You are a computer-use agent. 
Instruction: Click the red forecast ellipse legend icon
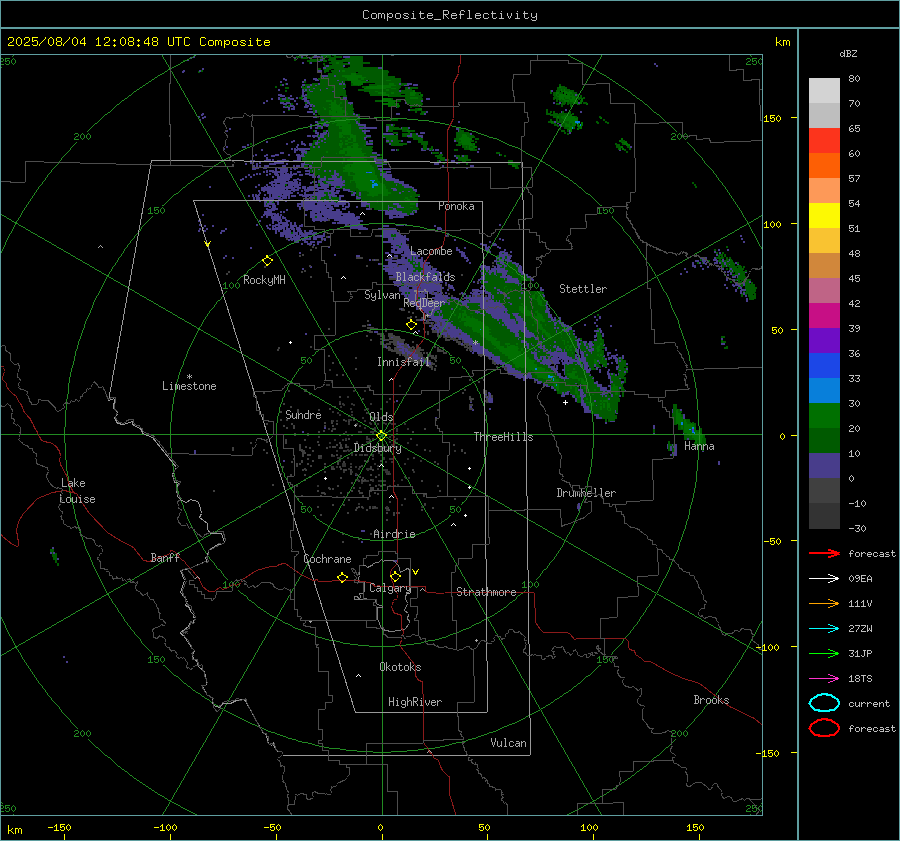click(x=824, y=728)
